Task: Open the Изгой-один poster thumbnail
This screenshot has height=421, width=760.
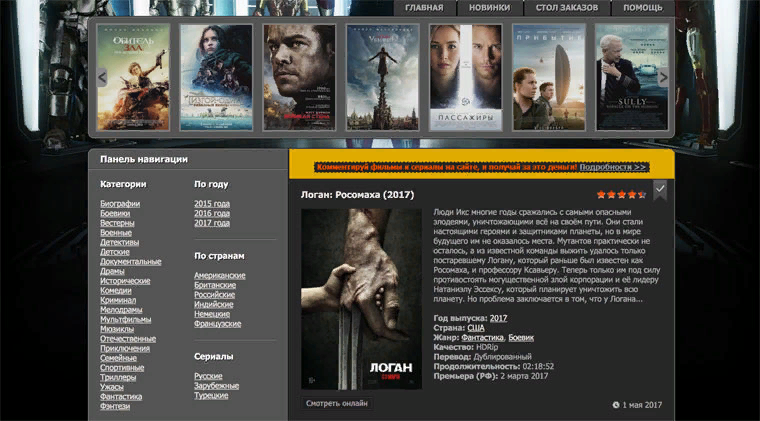Action: pos(216,78)
